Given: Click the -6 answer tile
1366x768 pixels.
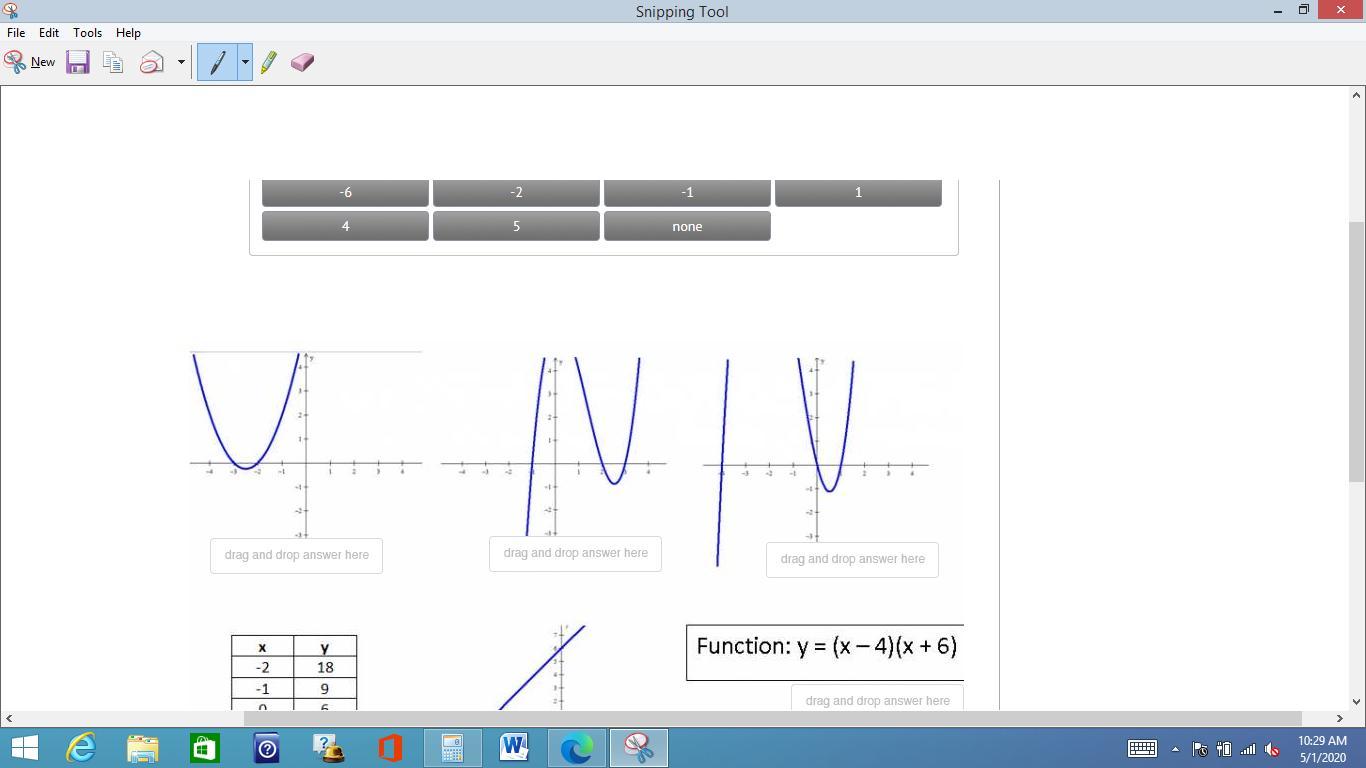Looking at the screenshot, I should [345, 193].
